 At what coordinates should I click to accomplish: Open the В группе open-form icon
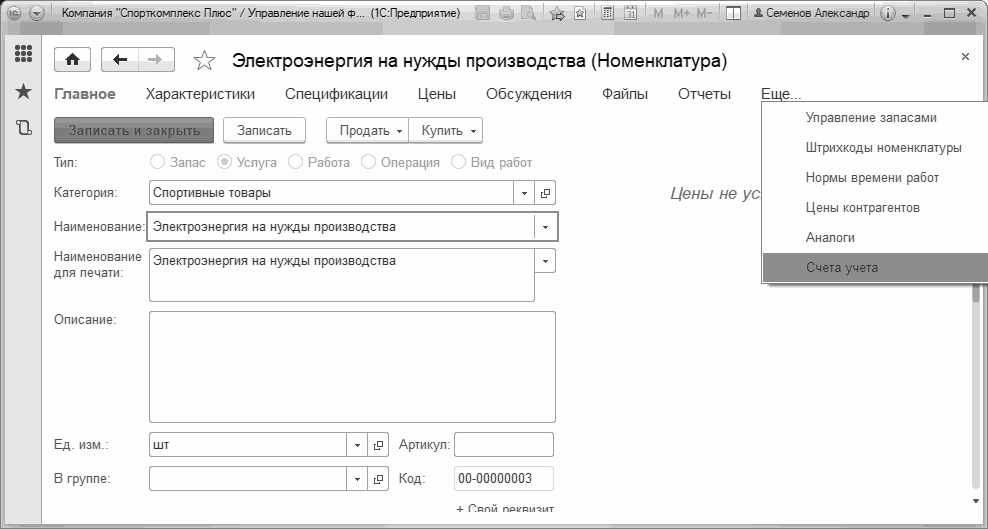click(x=378, y=479)
